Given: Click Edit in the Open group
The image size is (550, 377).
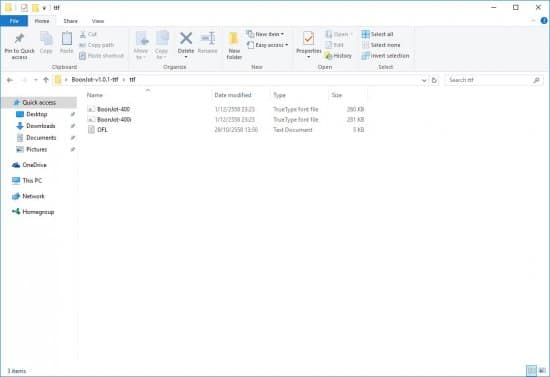Looking at the screenshot, I should click(335, 45).
